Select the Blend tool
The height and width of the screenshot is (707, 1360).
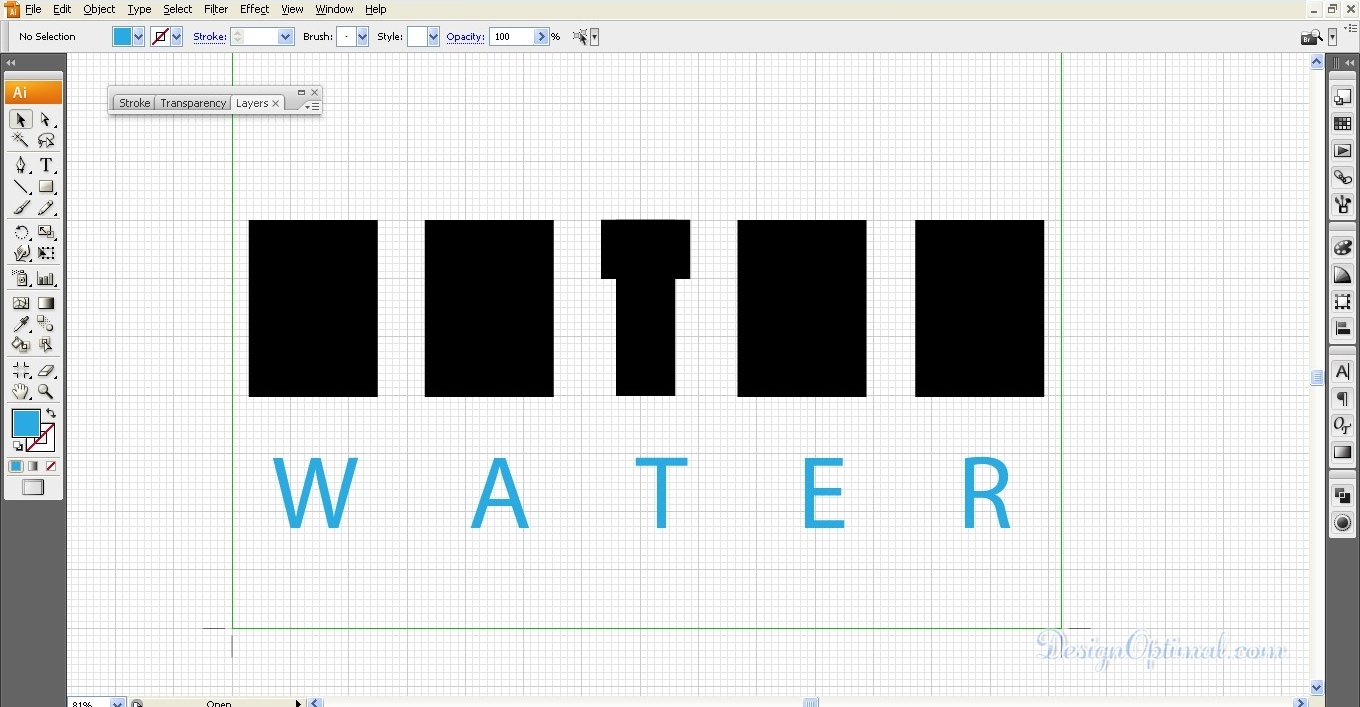click(x=46, y=324)
